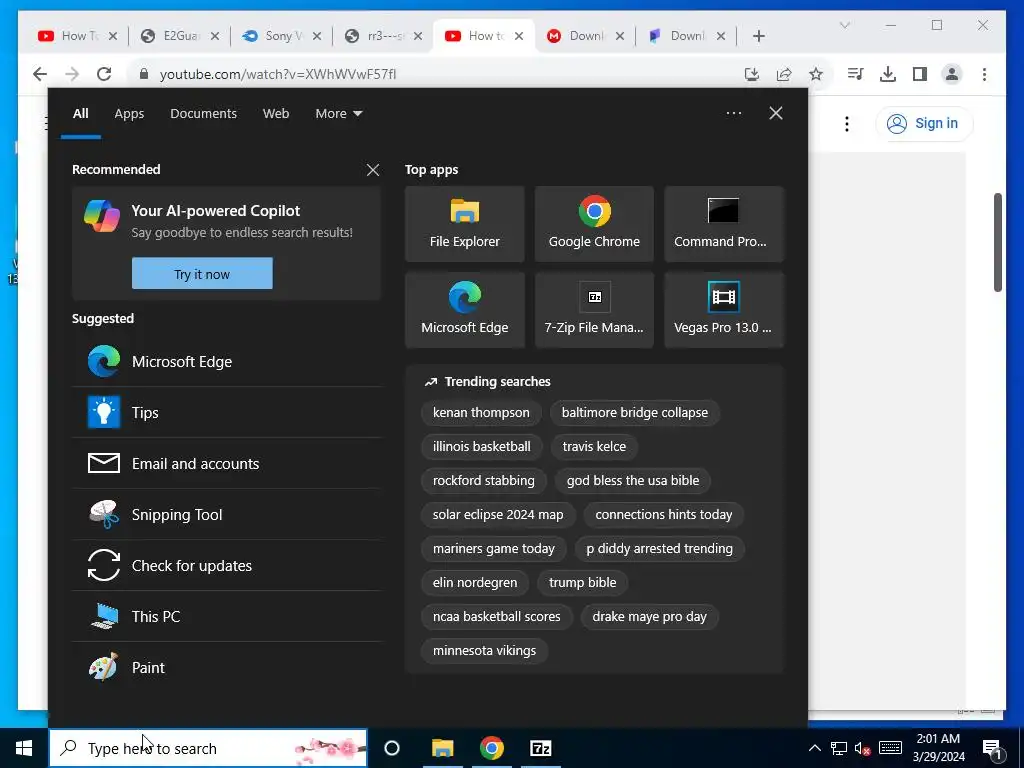Open Microsoft Edge from Suggested list
This screenshot has height=768, width=1024.
pyautogui.click(x=227, y=361)
